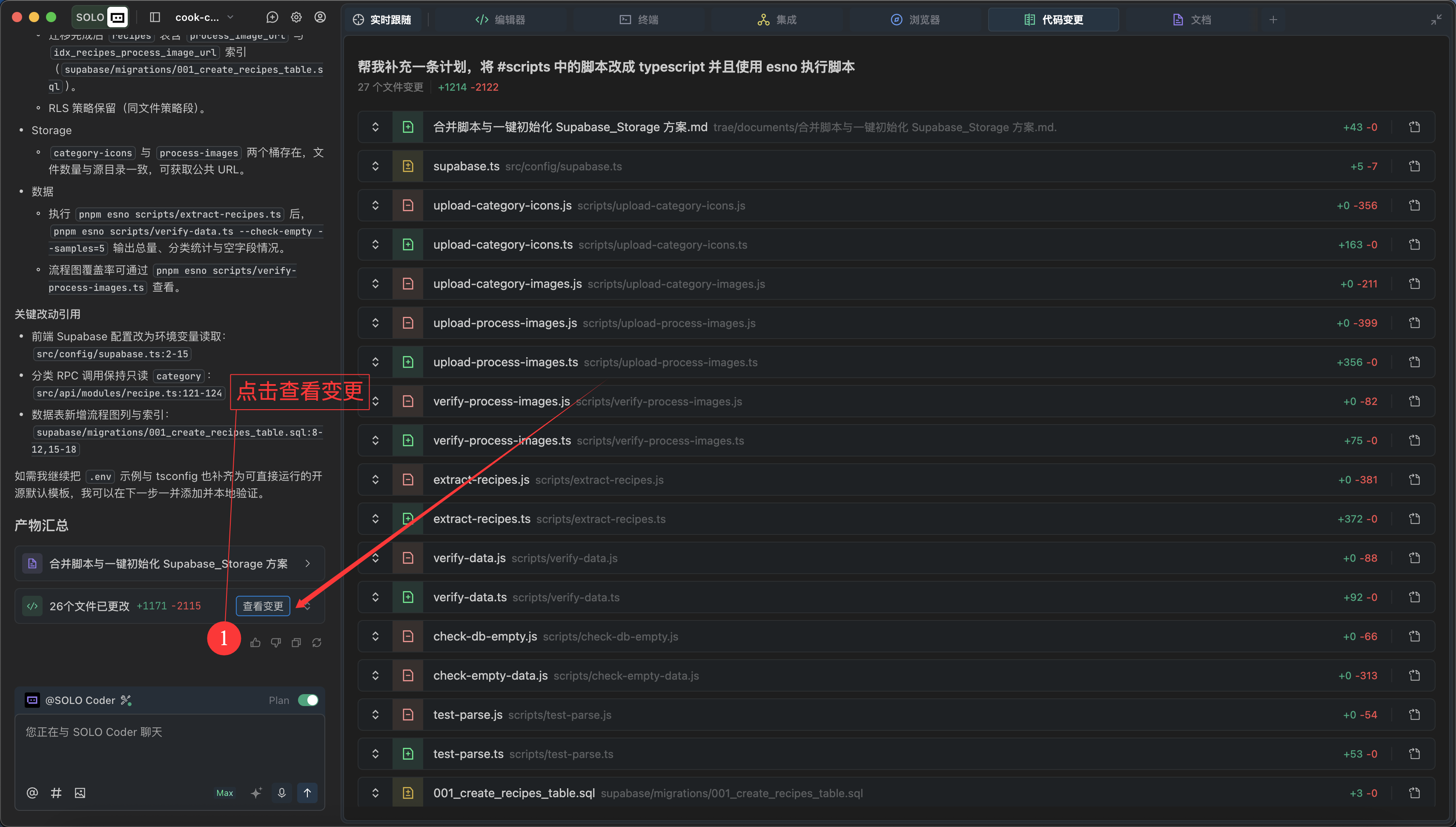The height and width of the screenshot is (827, 1456).
Task: Expand diff for upload-category-icons.ts row
Action: tap(375, 245)
